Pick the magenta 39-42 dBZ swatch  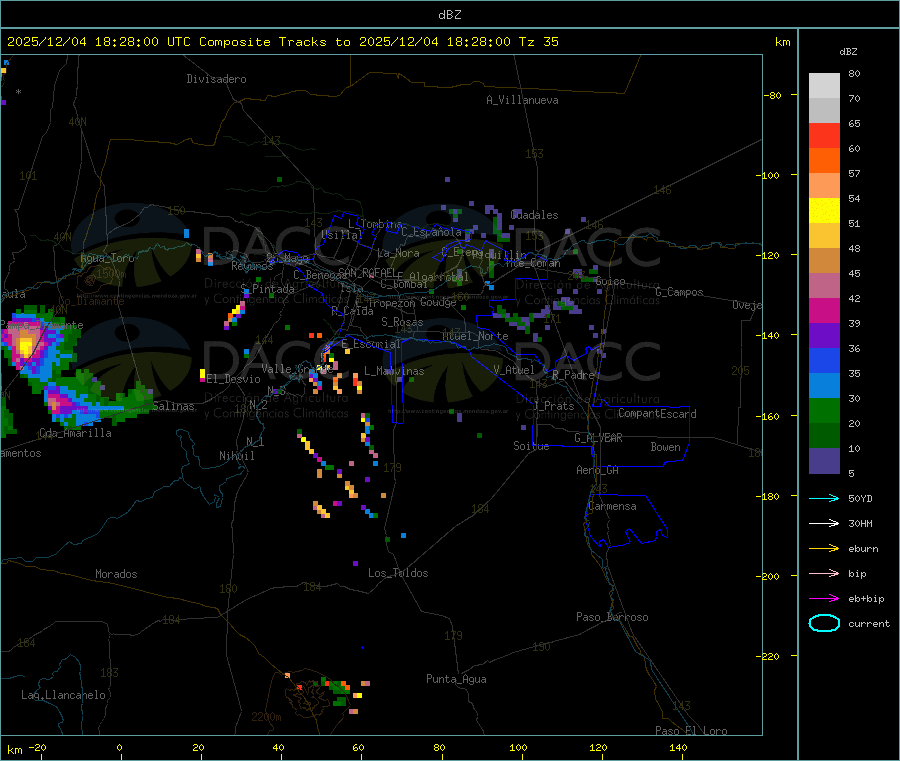[824, 311]
